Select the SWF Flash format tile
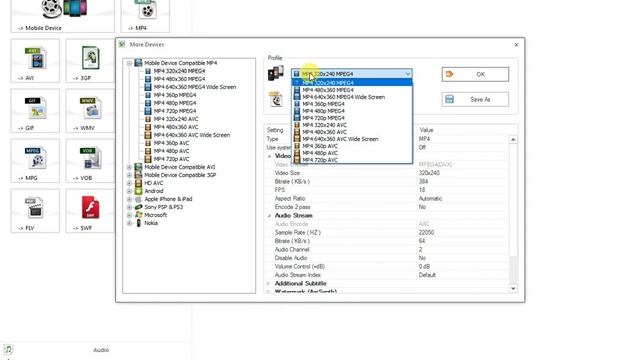This screenshot has height=360, width=640. (x=90, y=211)
